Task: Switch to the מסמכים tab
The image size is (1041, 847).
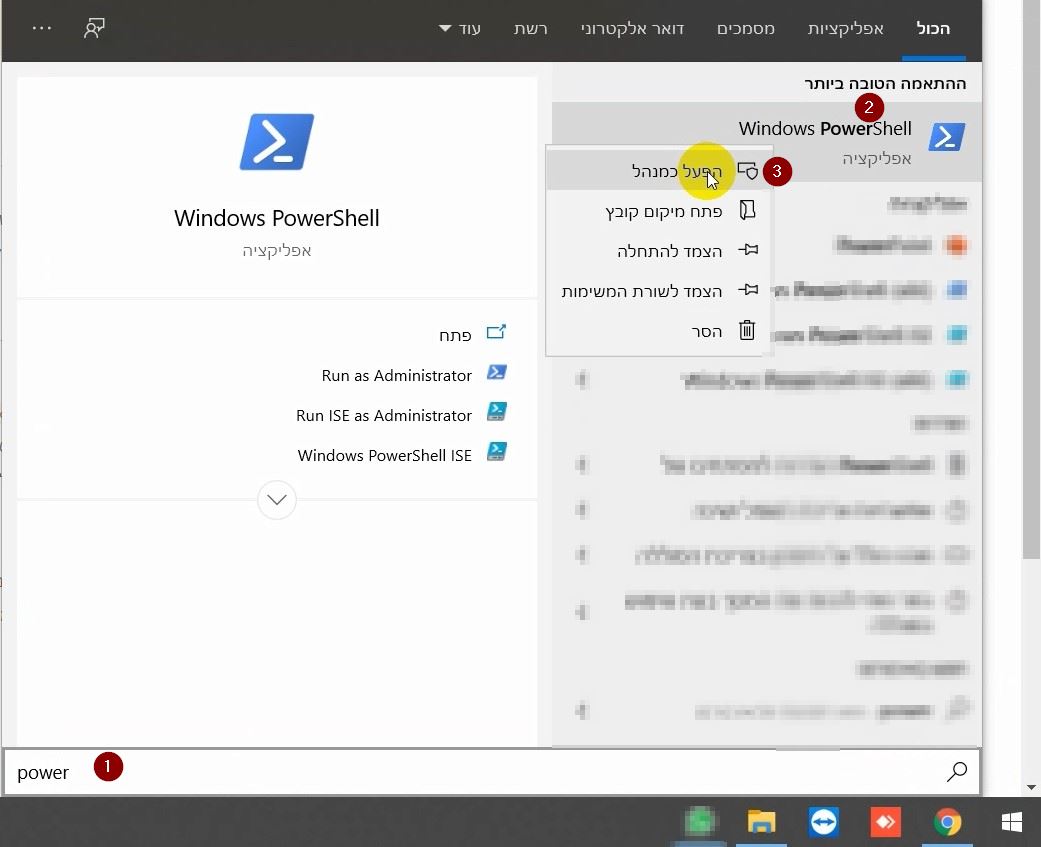Action: click(746, 29)
